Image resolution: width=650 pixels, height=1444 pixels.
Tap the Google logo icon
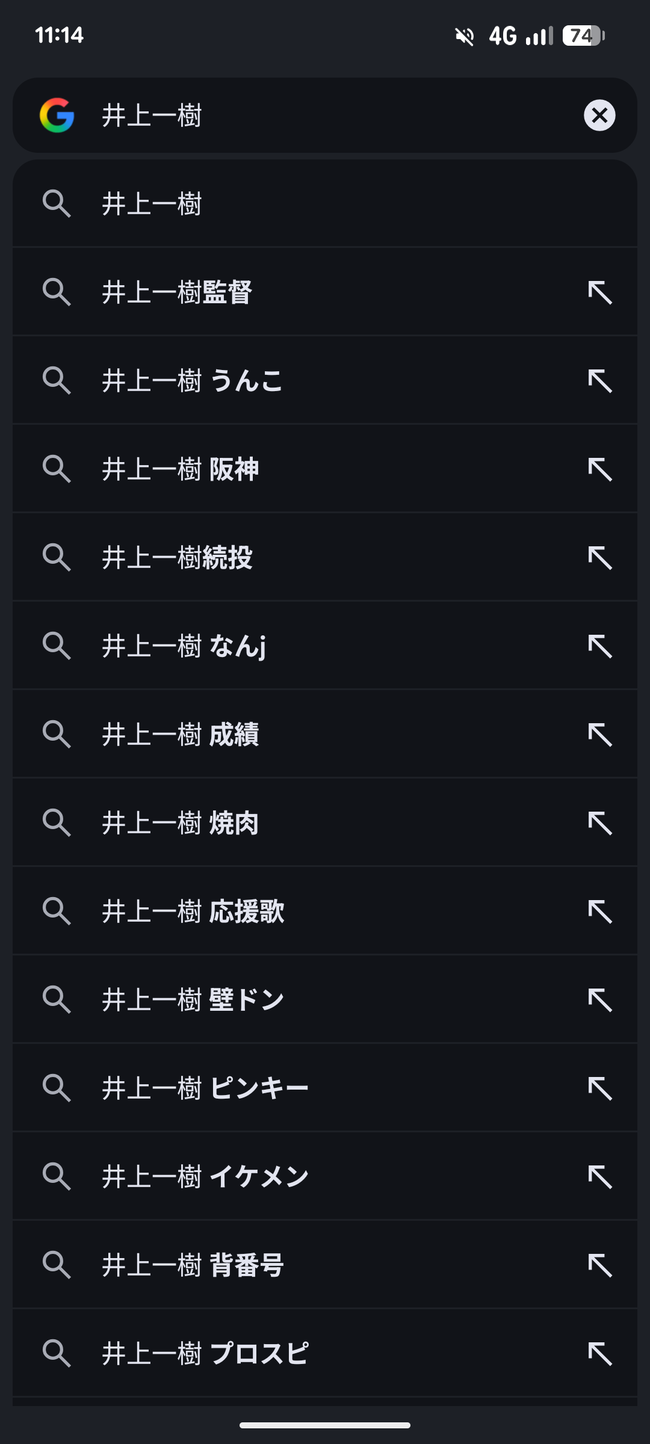(x=57, y=116)
